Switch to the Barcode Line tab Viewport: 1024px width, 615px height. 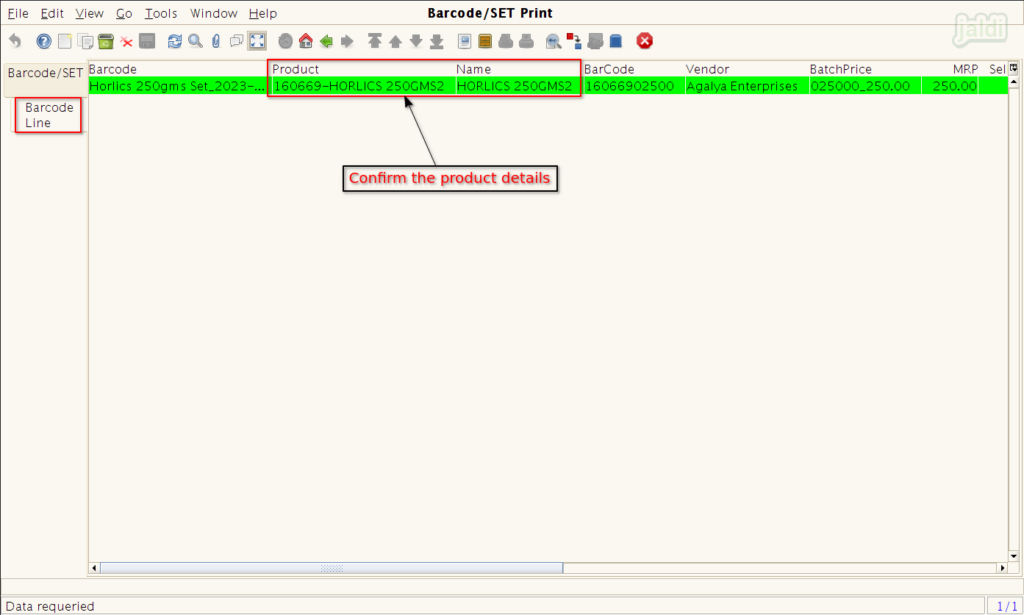pyautogui.click(x=49, y=115)
